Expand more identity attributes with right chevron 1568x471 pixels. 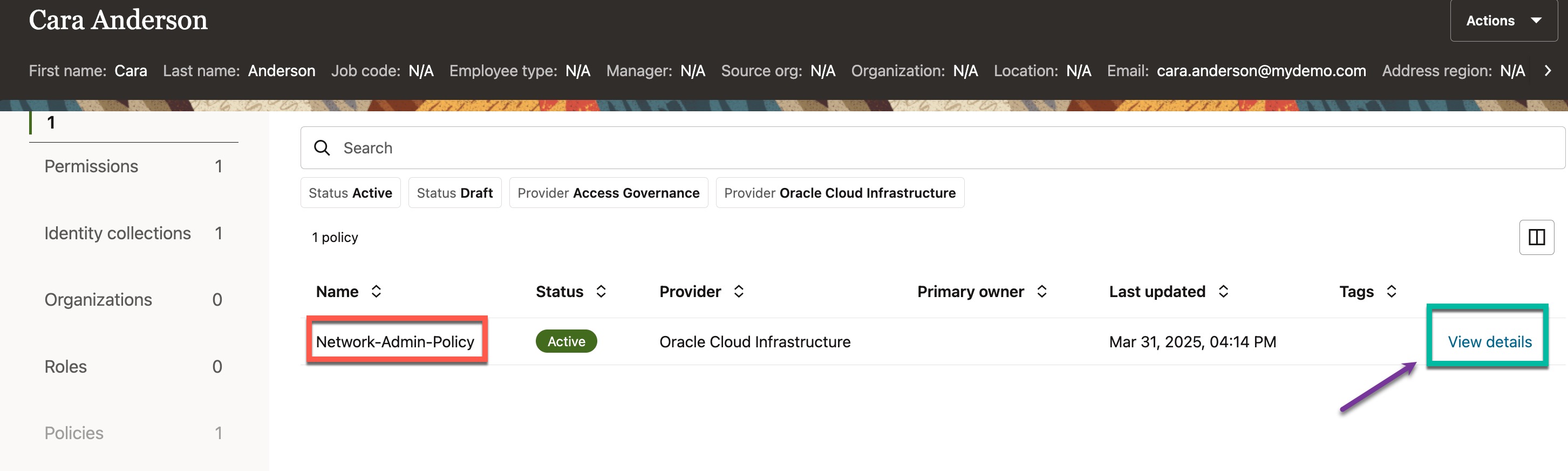tap(1547, 71)
